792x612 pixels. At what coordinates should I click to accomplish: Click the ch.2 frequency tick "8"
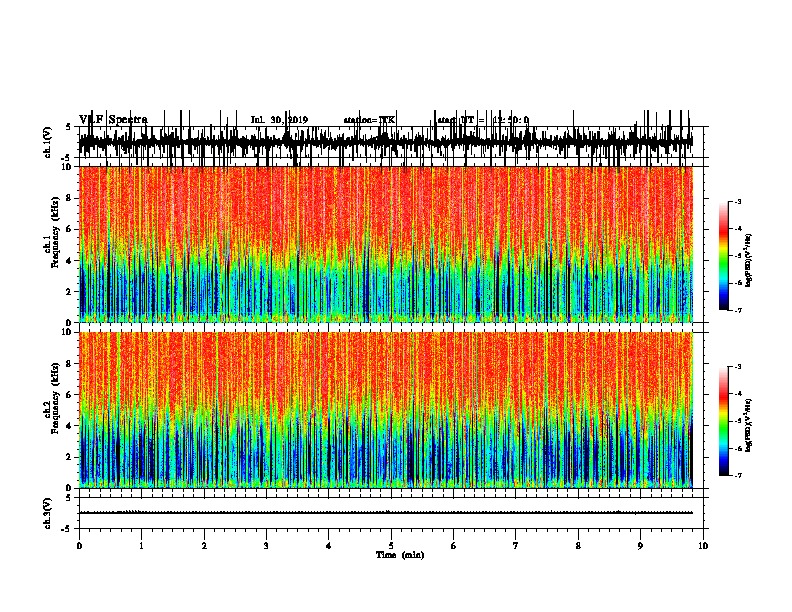pos(70,364)
